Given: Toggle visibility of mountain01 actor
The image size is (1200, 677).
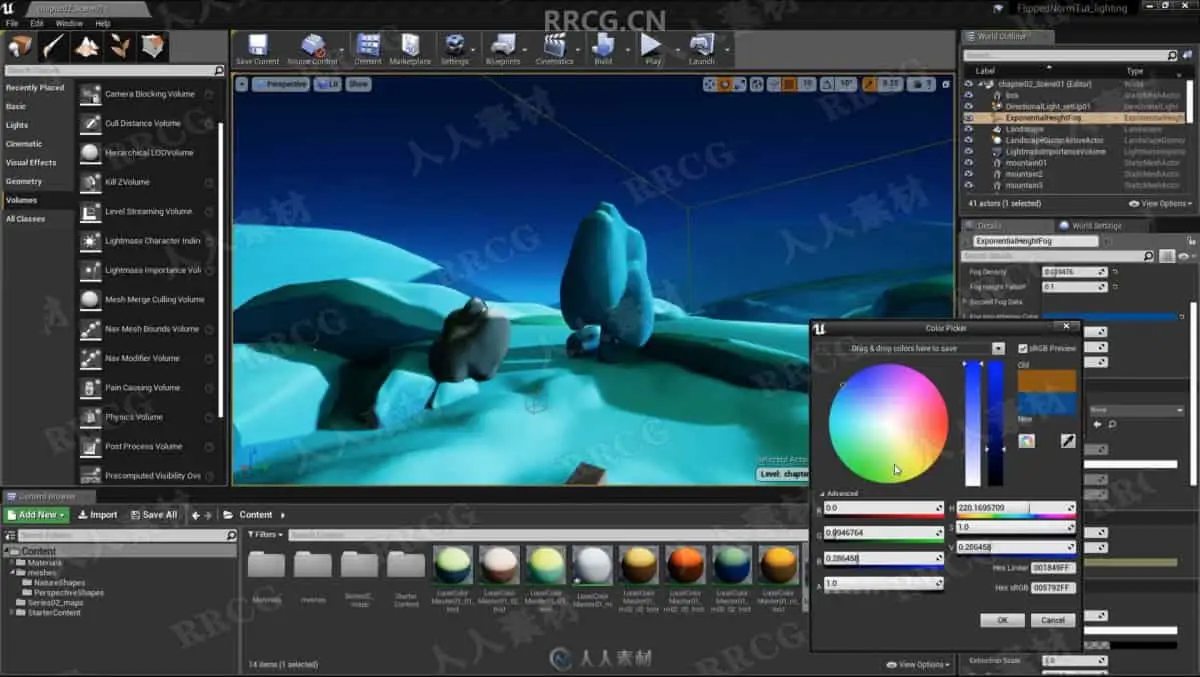Looking at the screenshot, I should point(968,163).
